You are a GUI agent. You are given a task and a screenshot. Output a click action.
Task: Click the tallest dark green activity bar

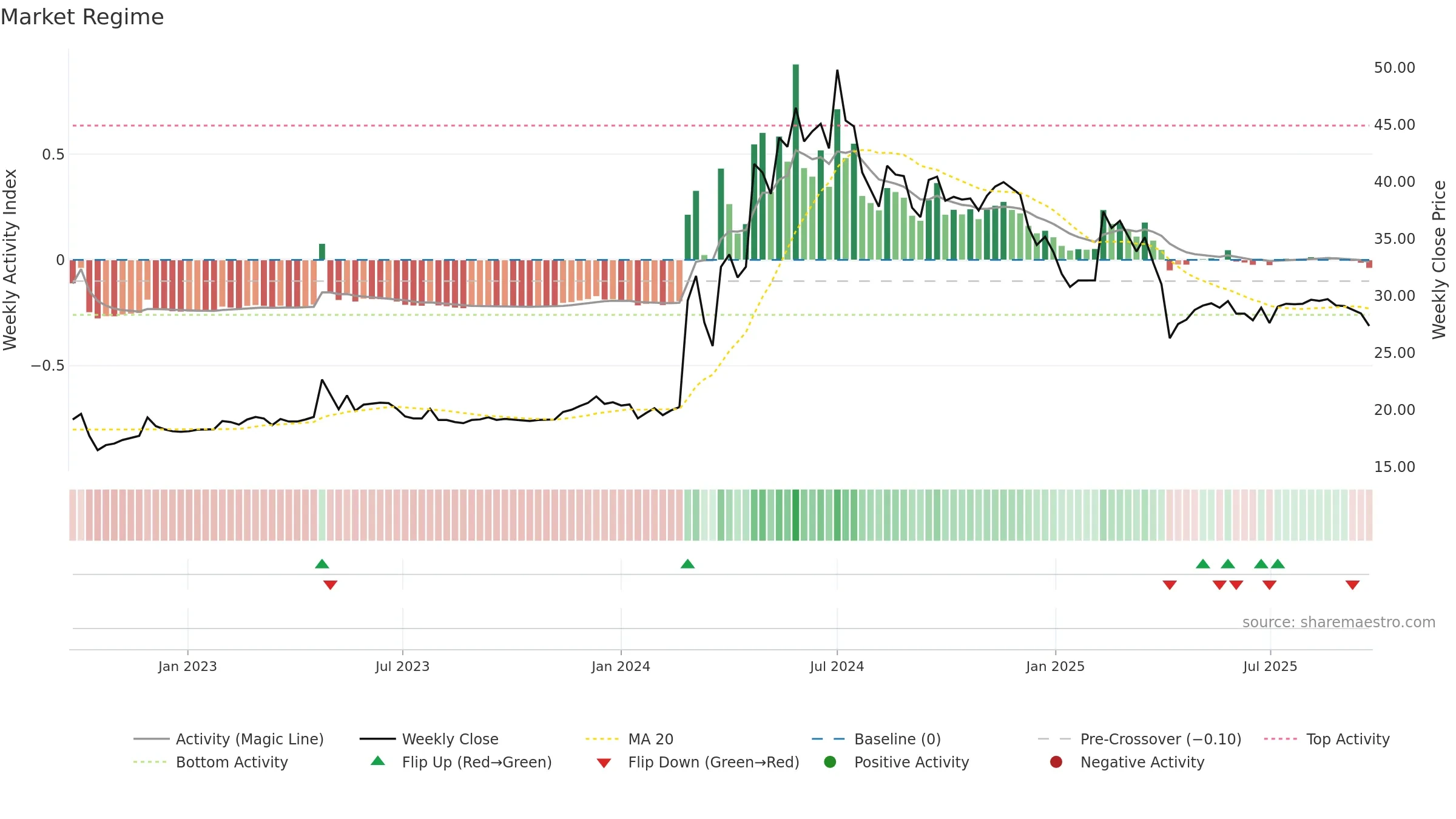point(795,162)
